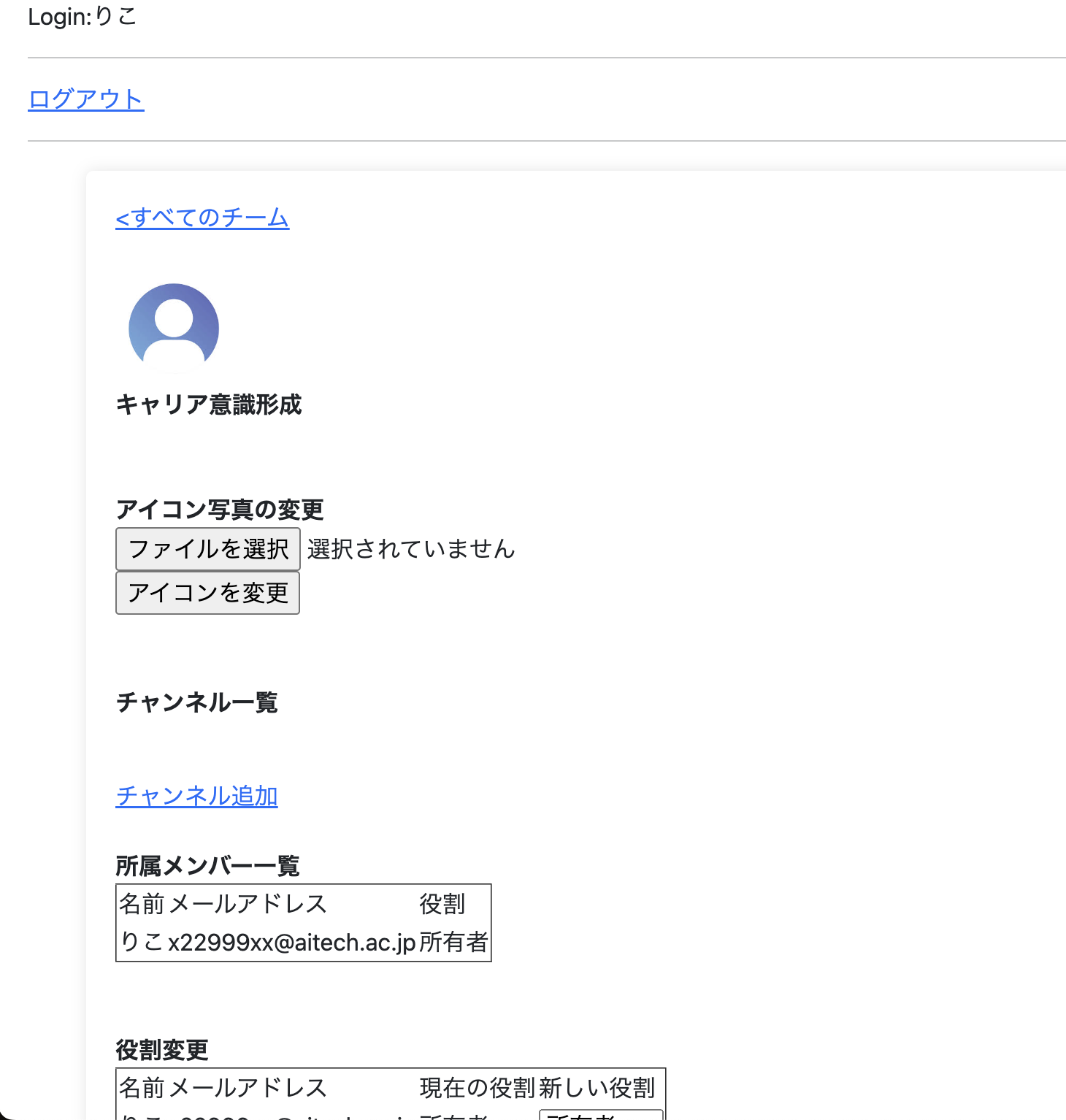Click x22999xx@aitech.ac.jp in members table

point(292,943)
